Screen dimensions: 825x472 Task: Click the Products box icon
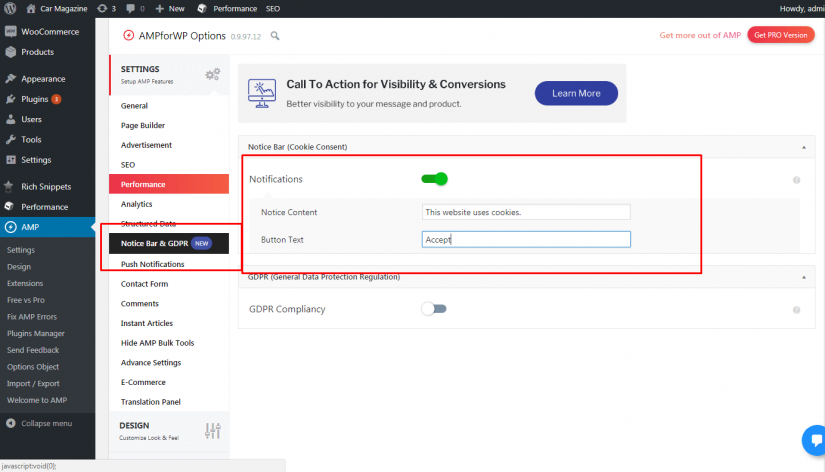pyautogui.click(x=11, y=52)
